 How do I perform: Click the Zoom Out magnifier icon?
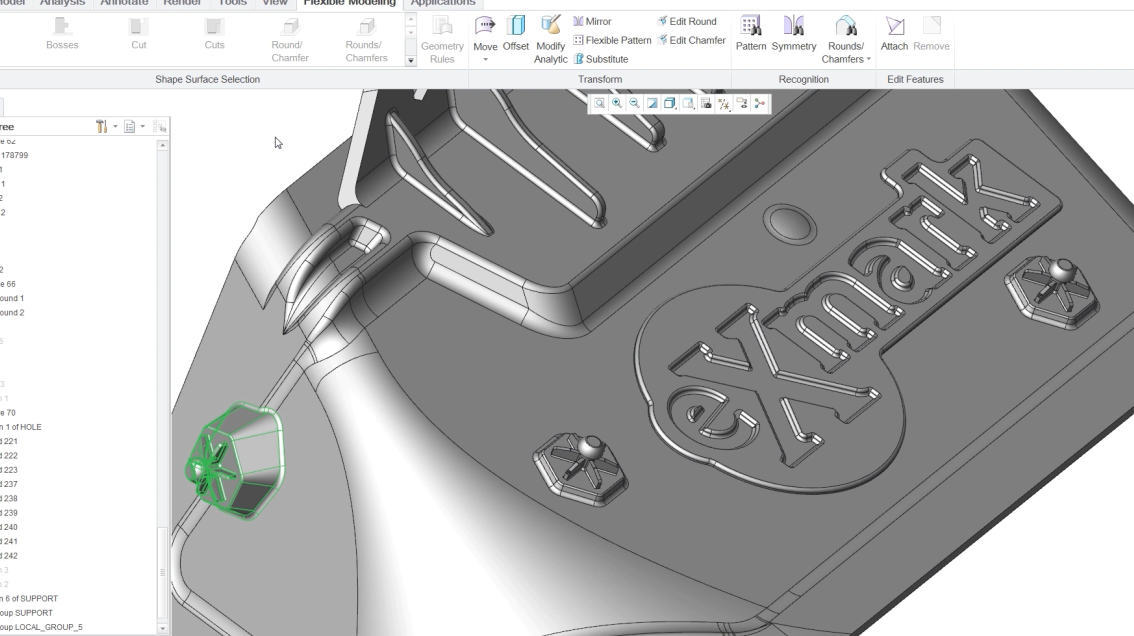[x=634, y=103]
